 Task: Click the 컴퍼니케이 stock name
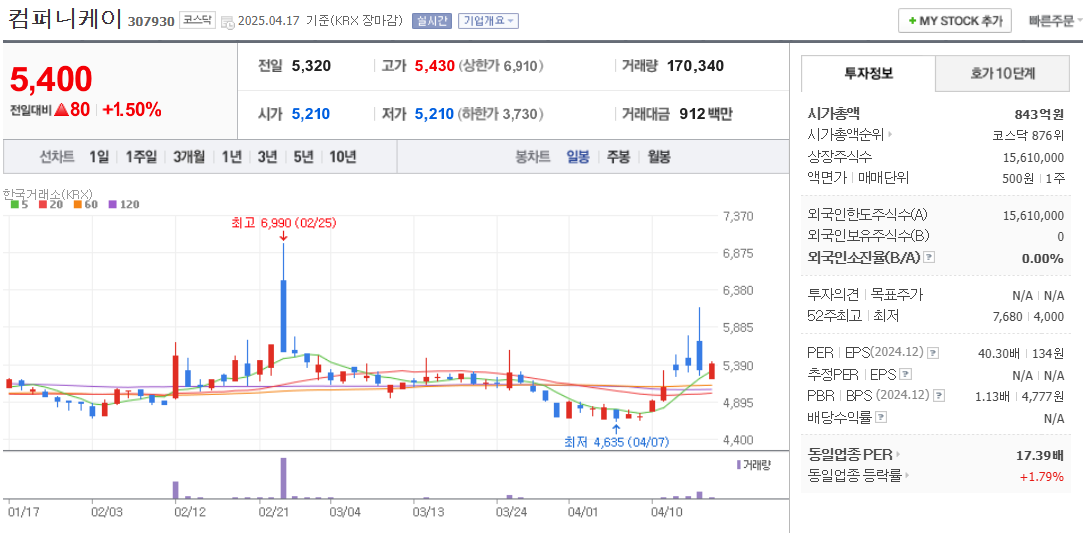click(64, 19)
